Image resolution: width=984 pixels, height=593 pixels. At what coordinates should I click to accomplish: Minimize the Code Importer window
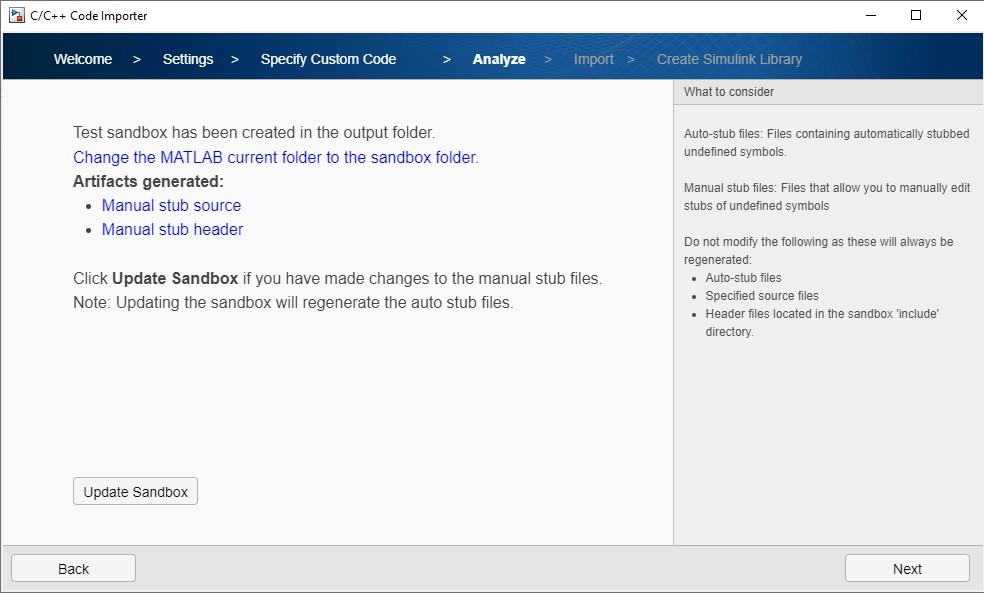(x=871, y=15)
